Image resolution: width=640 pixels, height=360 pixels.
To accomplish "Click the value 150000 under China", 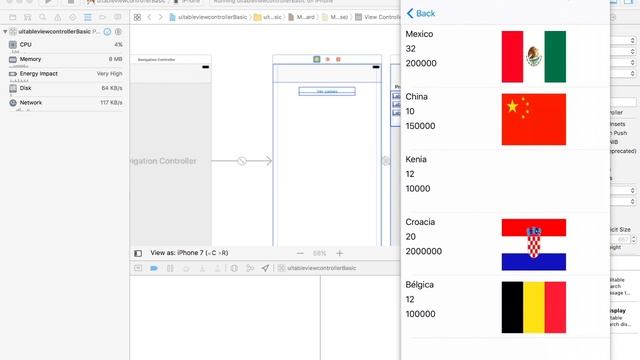I will coord(420,126).
